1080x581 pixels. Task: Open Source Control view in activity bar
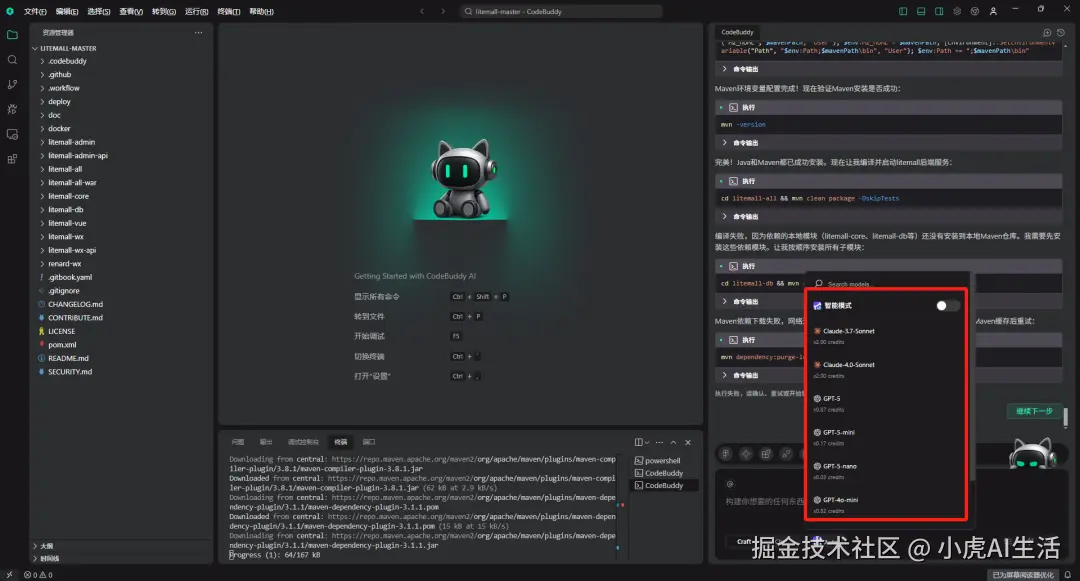(x=12, y=85)
